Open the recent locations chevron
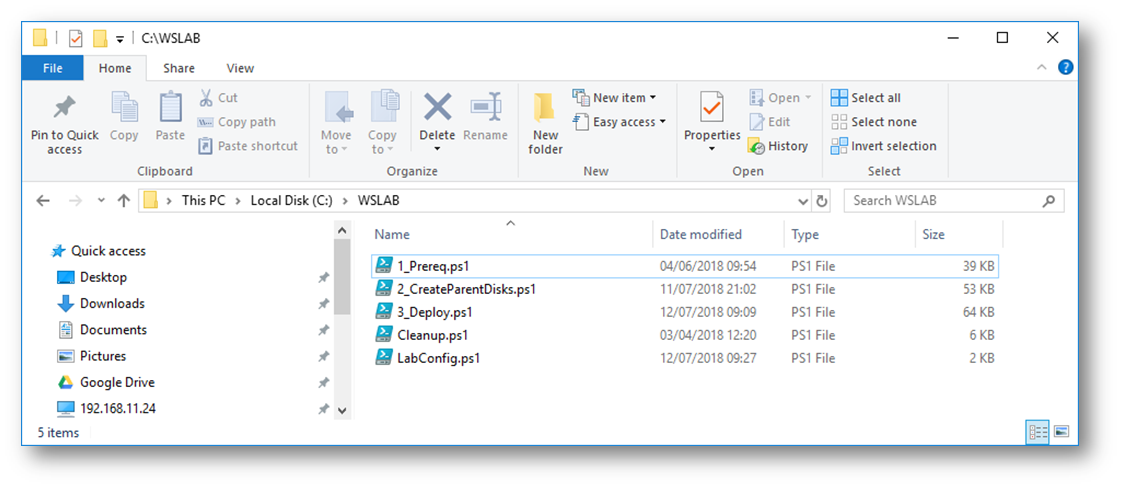The image size is (1121, 488). click(x=101, y=201)
